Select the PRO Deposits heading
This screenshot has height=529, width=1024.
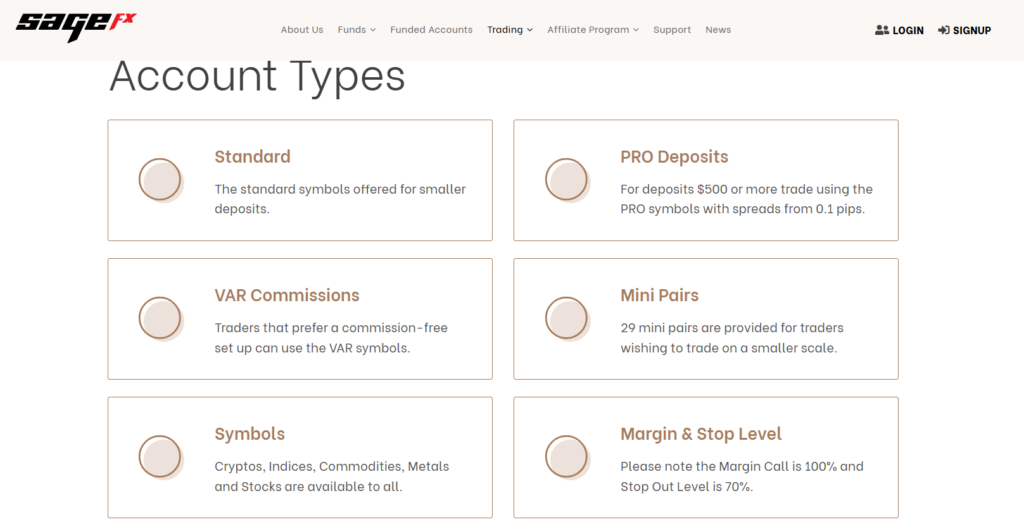coord(674,157)
